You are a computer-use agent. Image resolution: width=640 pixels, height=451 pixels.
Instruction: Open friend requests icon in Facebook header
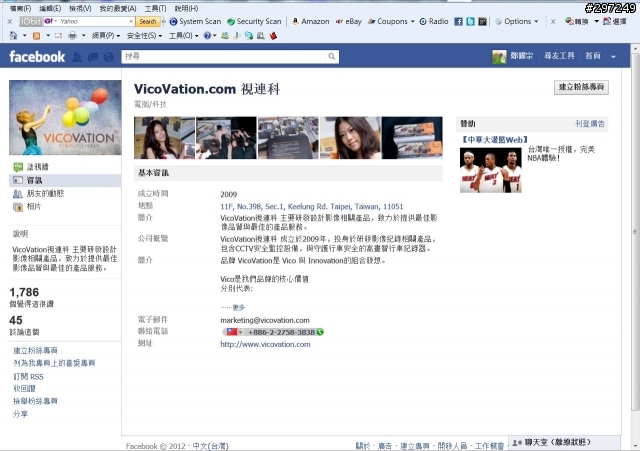(x=77, y=57)
